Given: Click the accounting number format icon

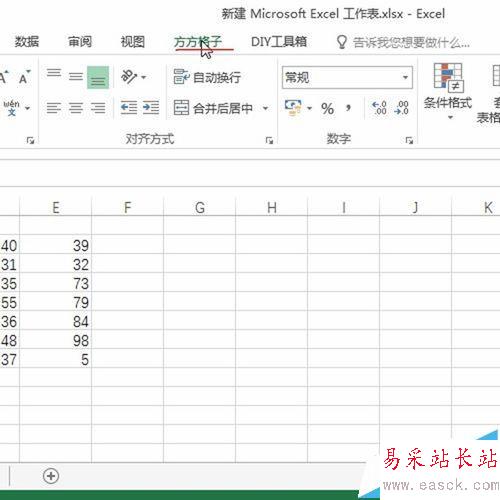Looking at the screenshot, I should (293, 108).
